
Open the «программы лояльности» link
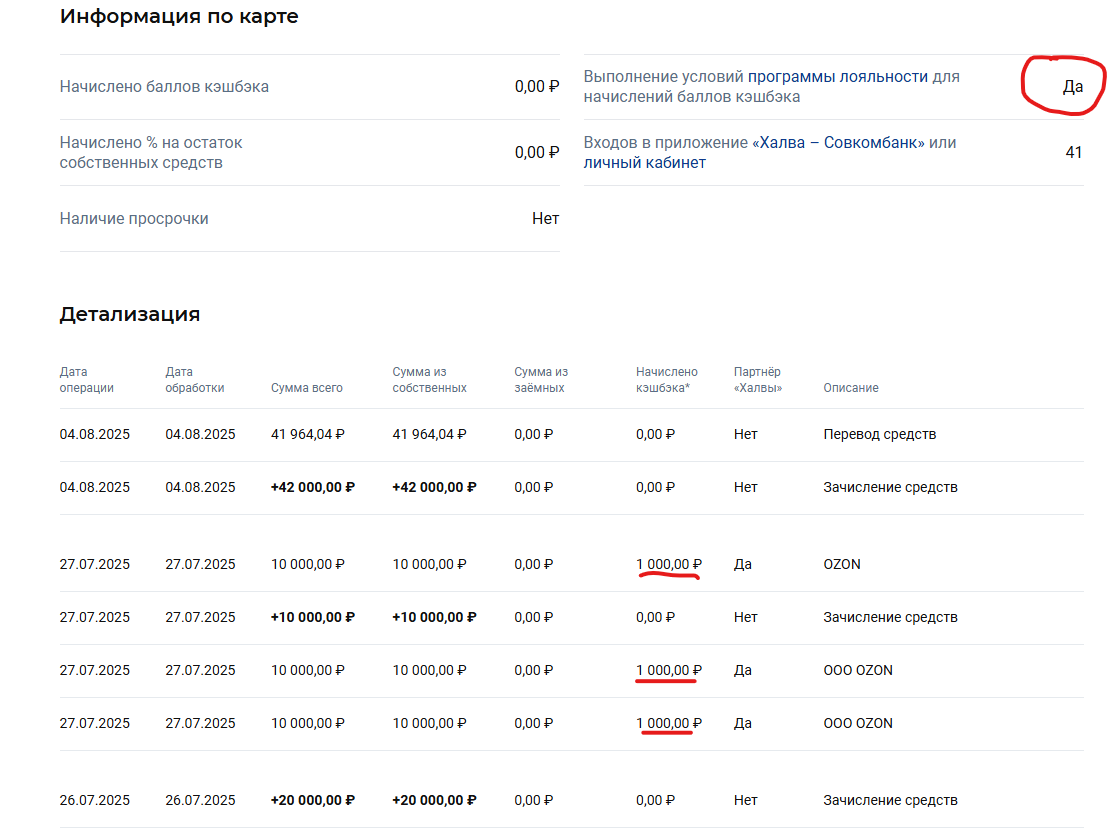pyautogui.click(x=838, y=77)
